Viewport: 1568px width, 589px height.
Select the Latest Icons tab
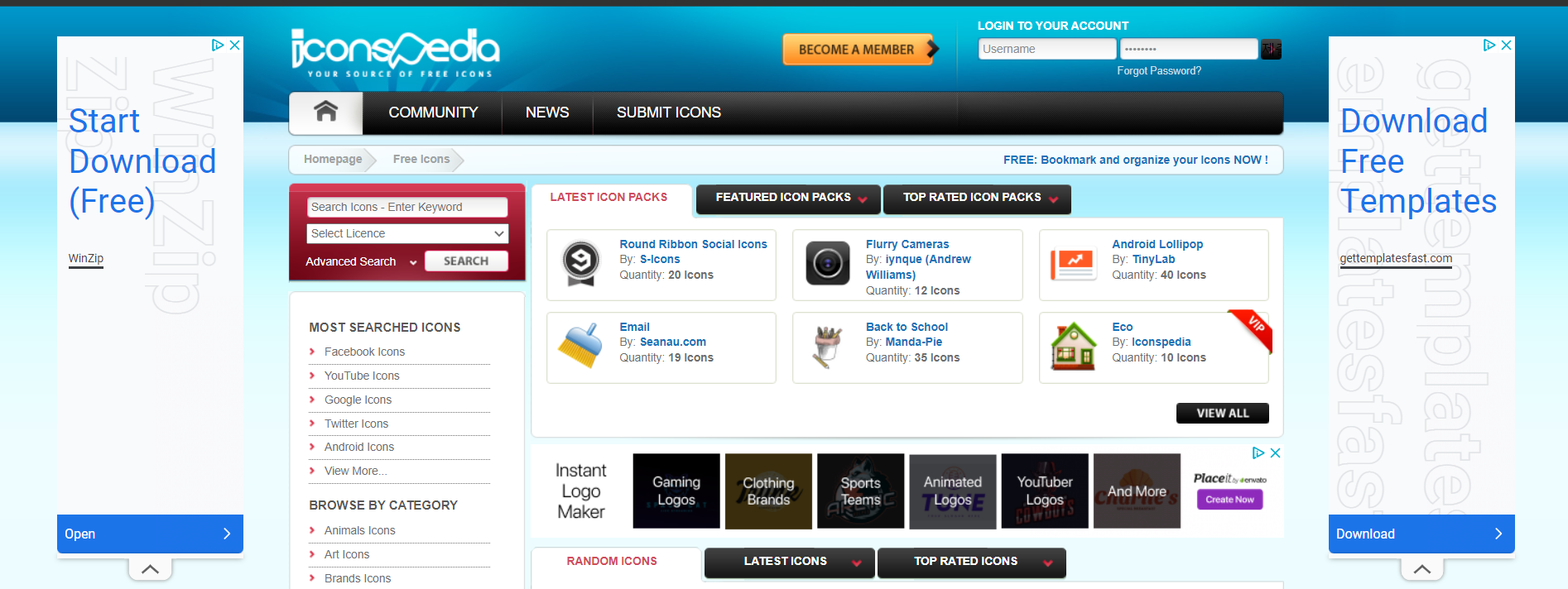[x=785, y=561]
